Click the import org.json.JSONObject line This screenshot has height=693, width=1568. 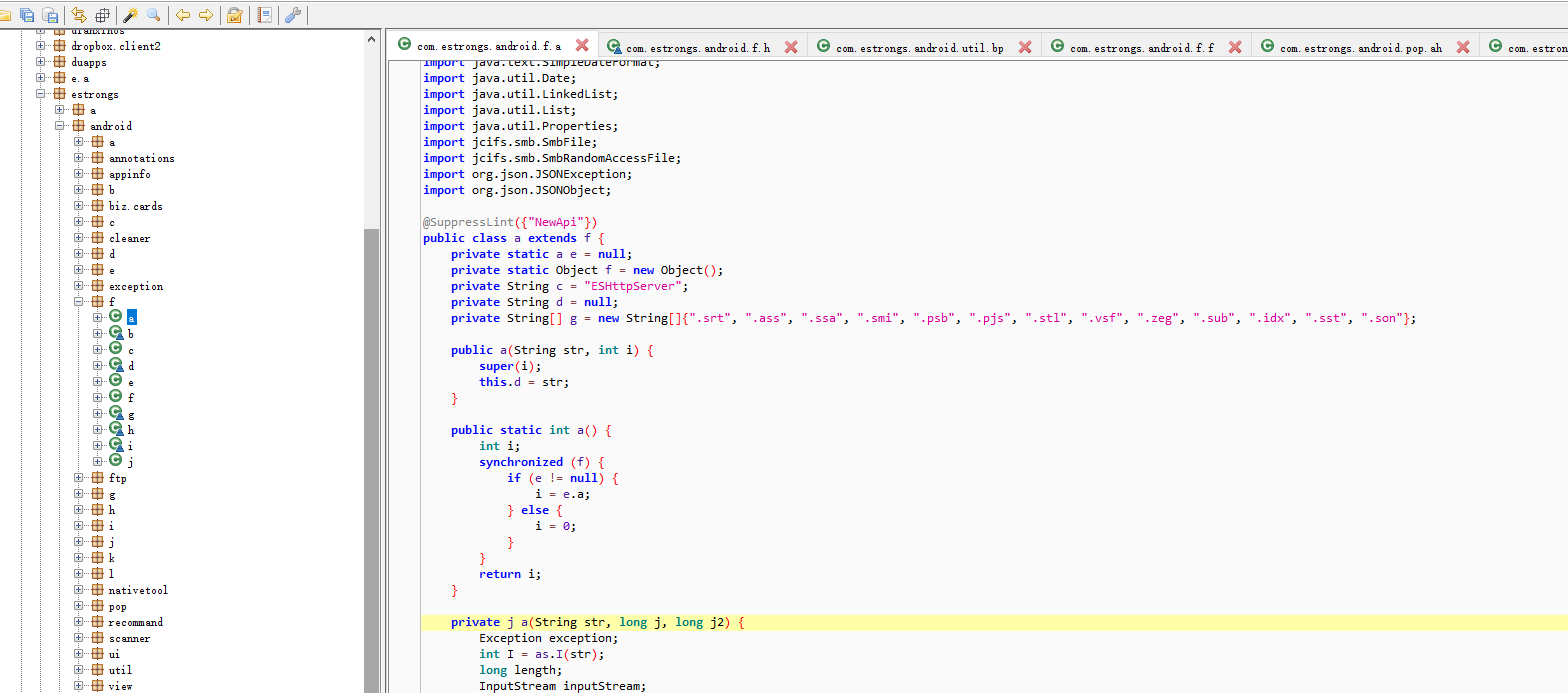coord(517,190)
